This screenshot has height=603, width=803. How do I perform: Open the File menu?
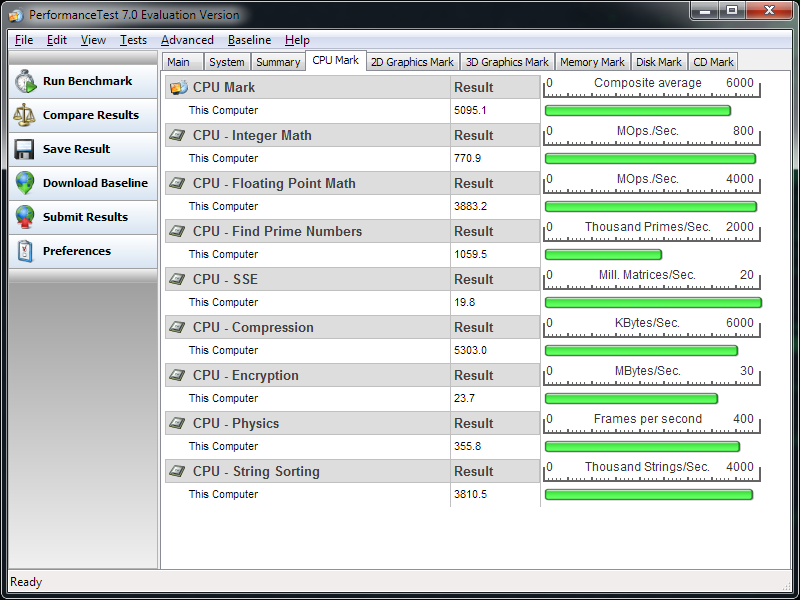click(24, 40)
